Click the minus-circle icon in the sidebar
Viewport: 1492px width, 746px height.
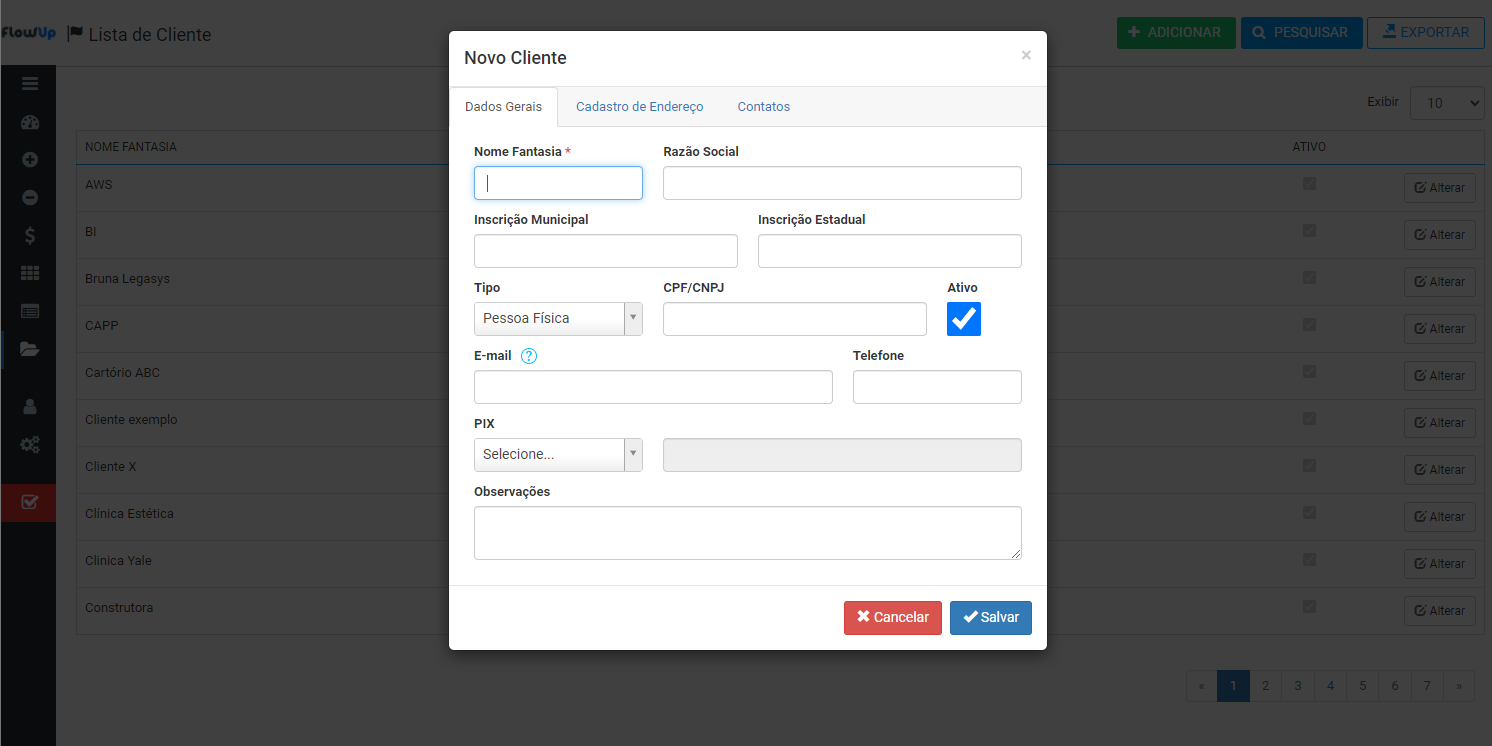(29, 198)
